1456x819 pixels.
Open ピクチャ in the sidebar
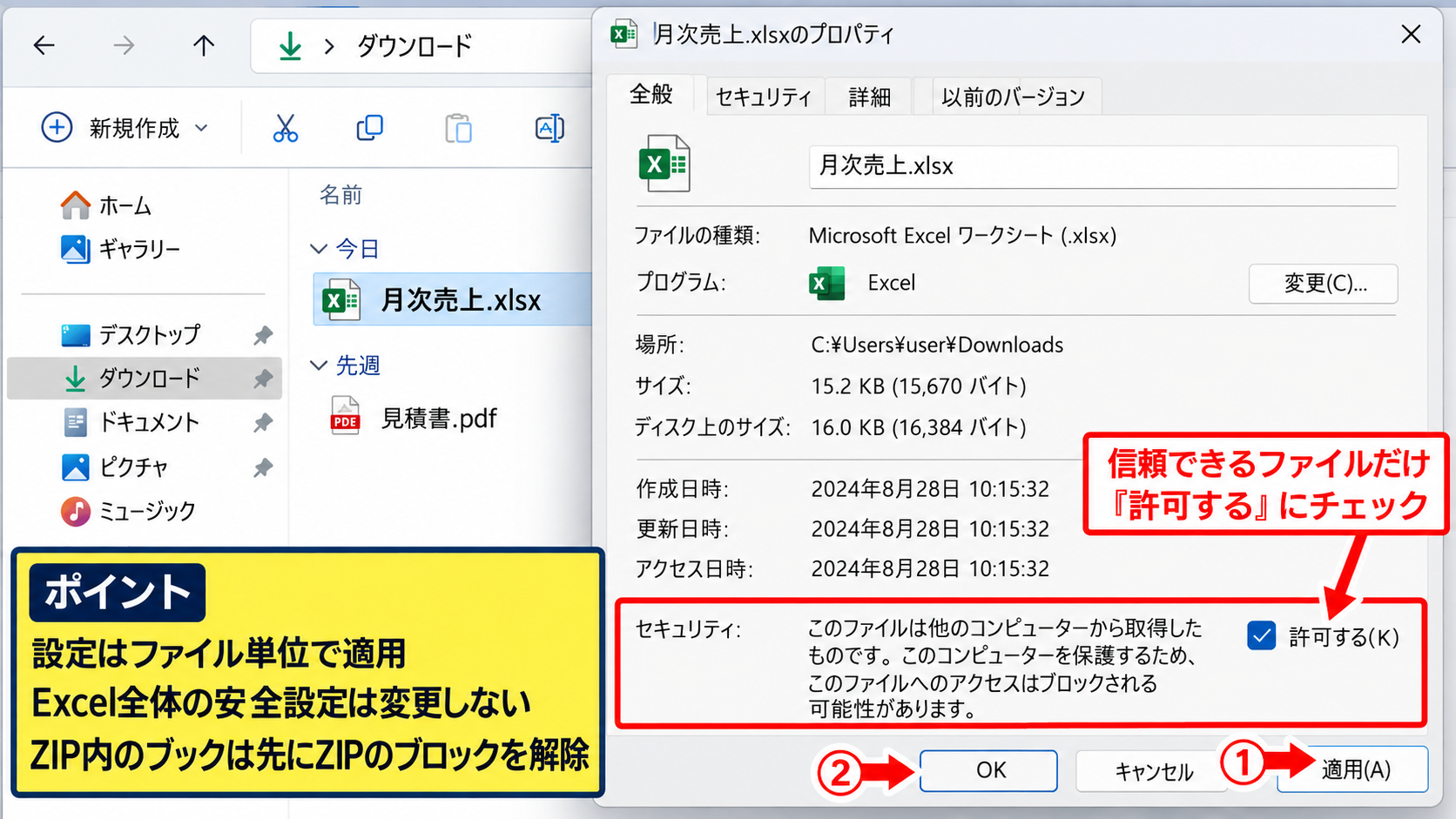coord(114,467)
